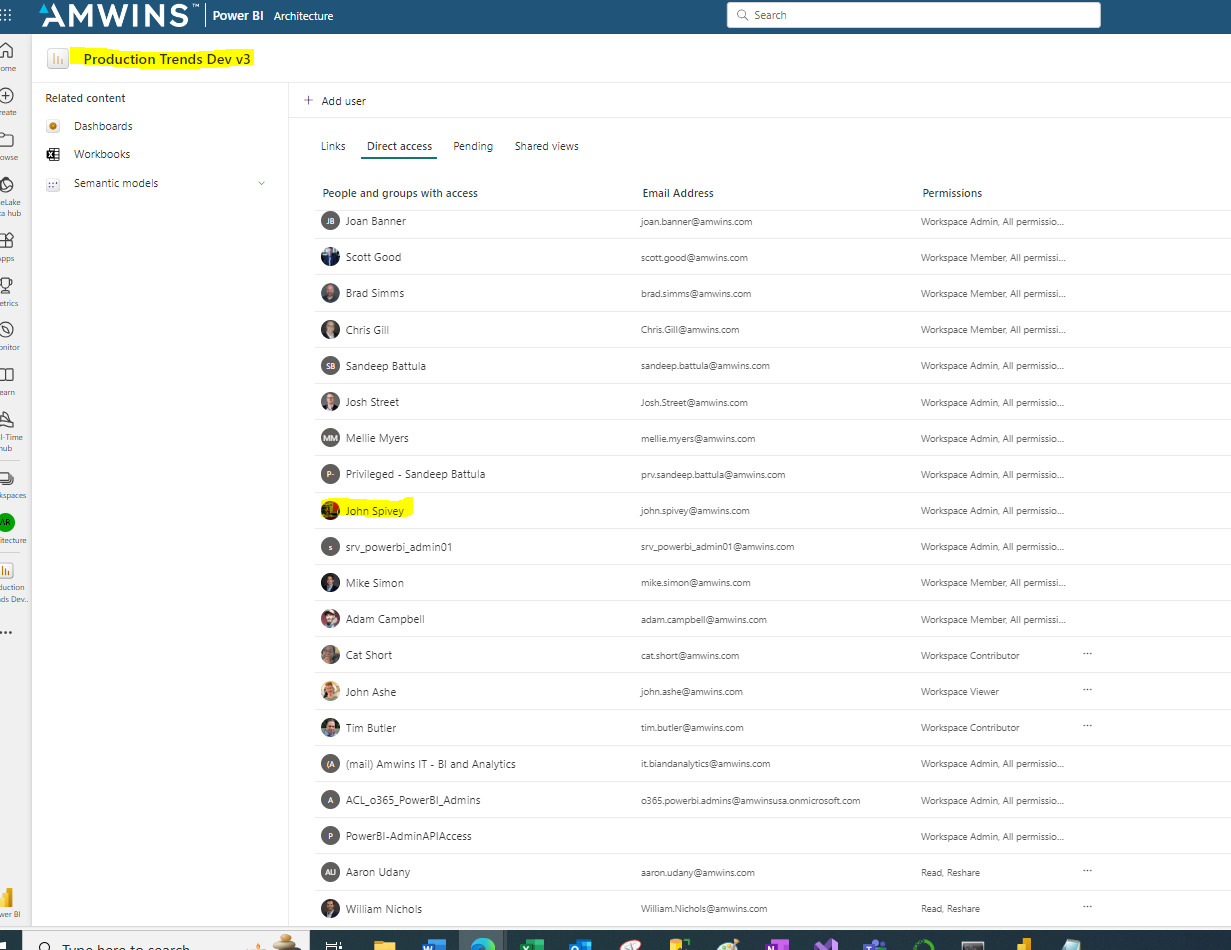Click the Brad Simms name
The width and height of the screenshot is (1231, 950).
[x=375, y=293]
